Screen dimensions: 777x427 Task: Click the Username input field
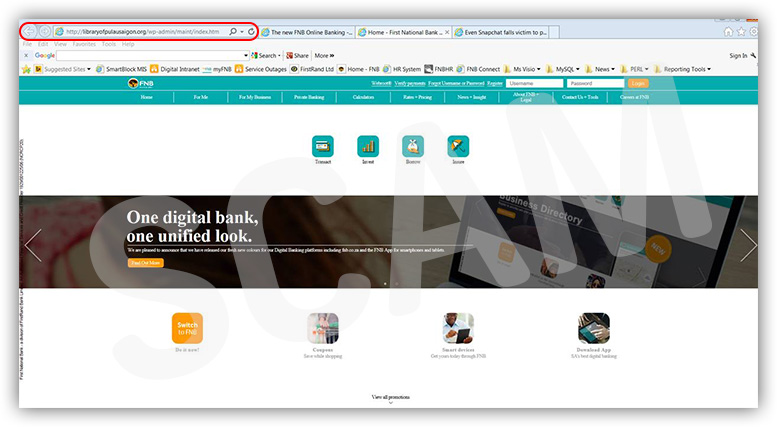(x=534, y=83)
